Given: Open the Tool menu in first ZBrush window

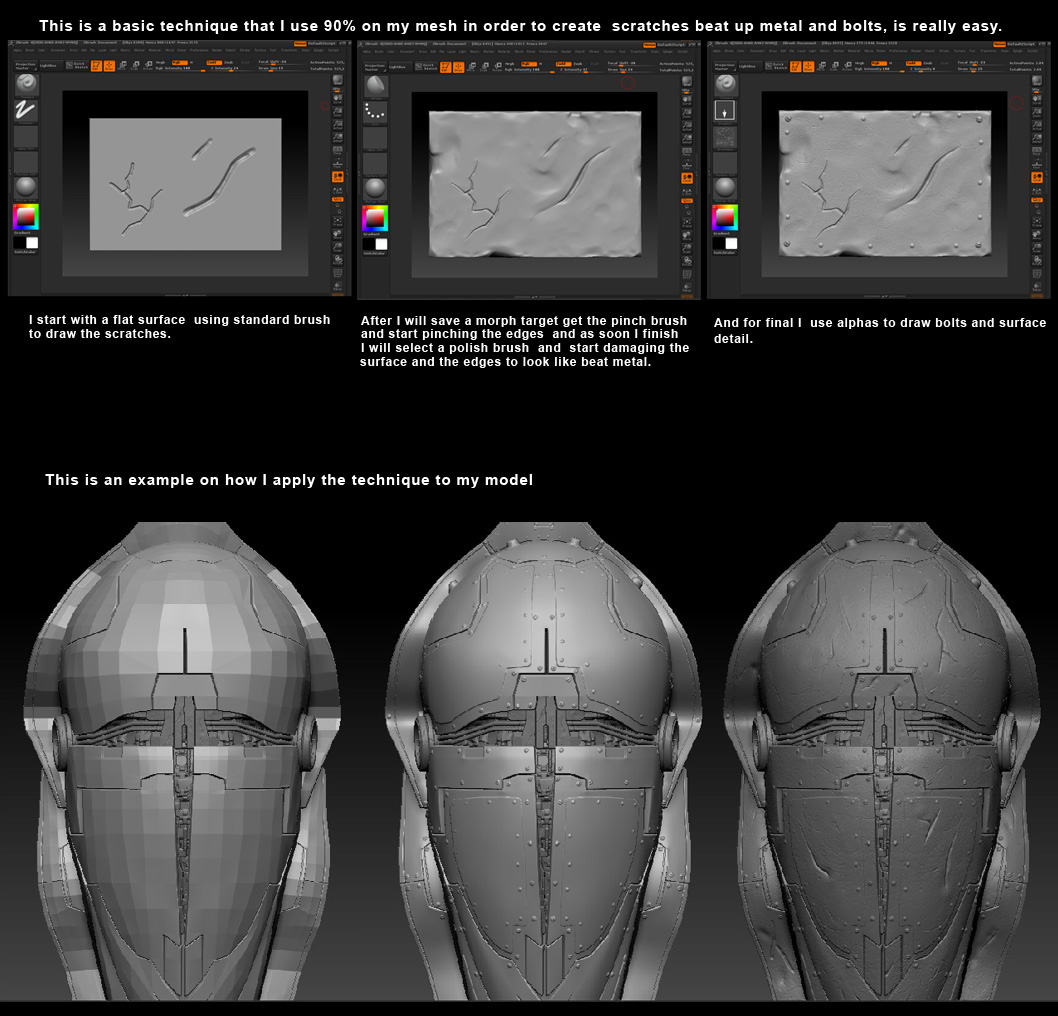Looking at the screenshot, I should (x=273, y=51).
